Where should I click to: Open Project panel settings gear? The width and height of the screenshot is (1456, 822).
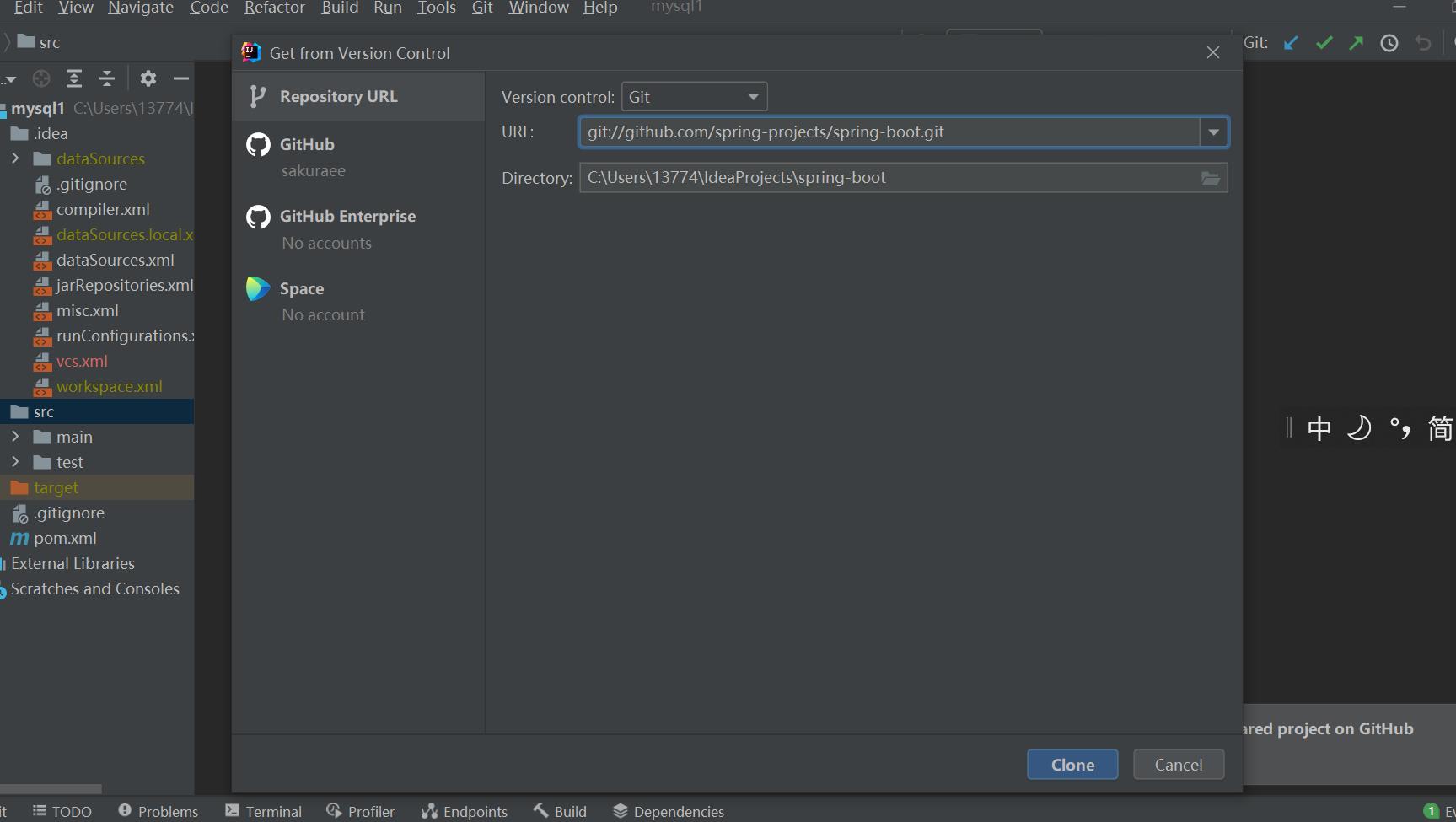(148, 78)
